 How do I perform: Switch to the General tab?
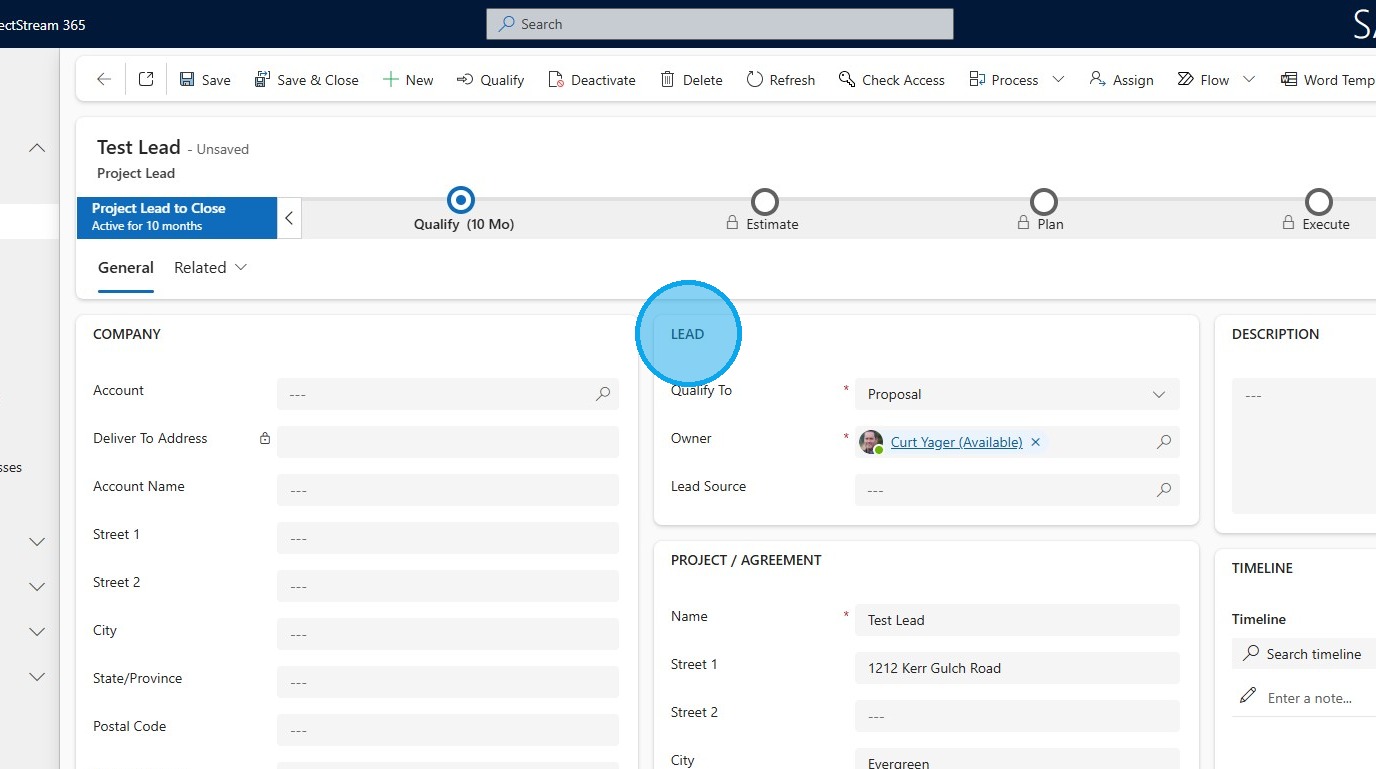(126, 268)
